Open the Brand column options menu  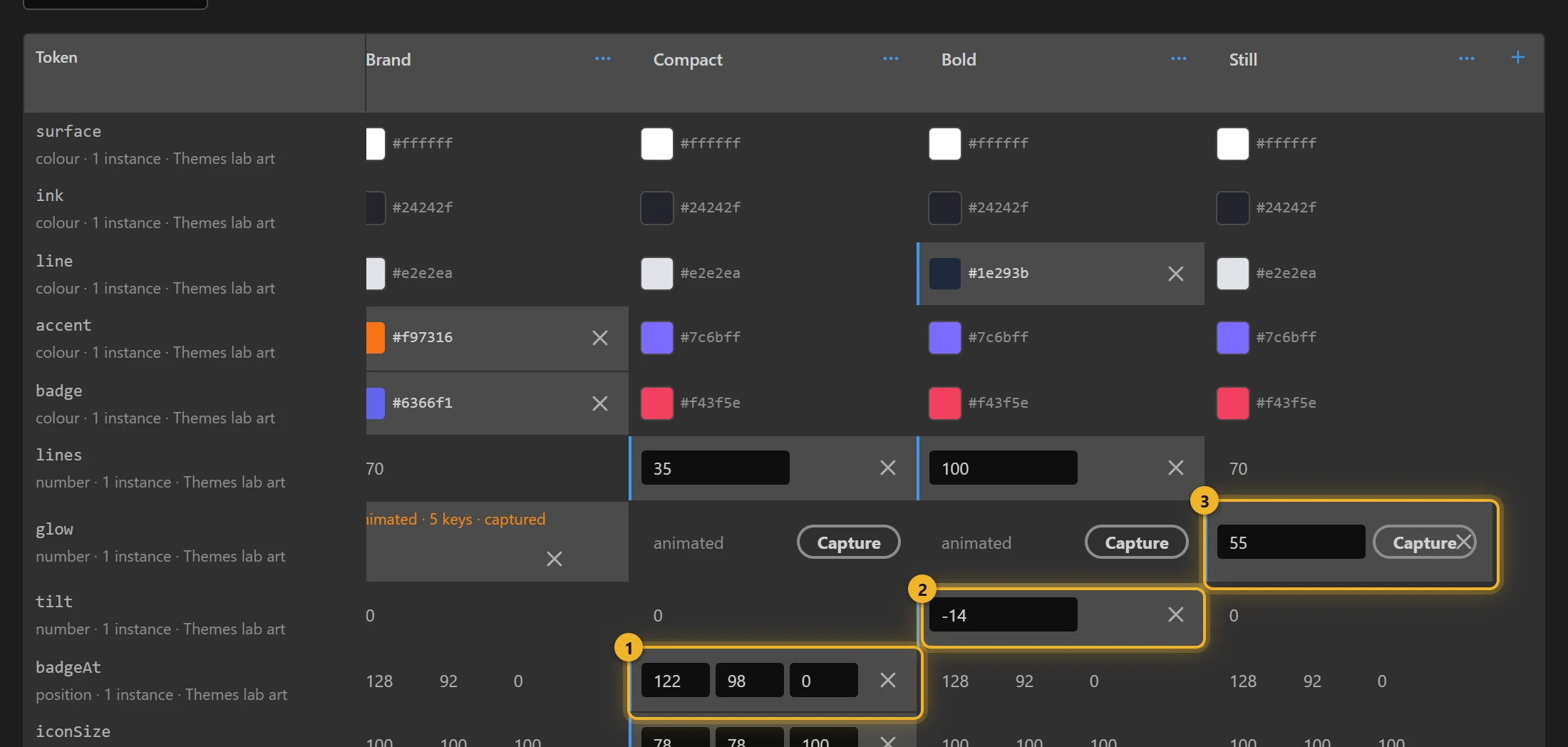coord(603,58)
